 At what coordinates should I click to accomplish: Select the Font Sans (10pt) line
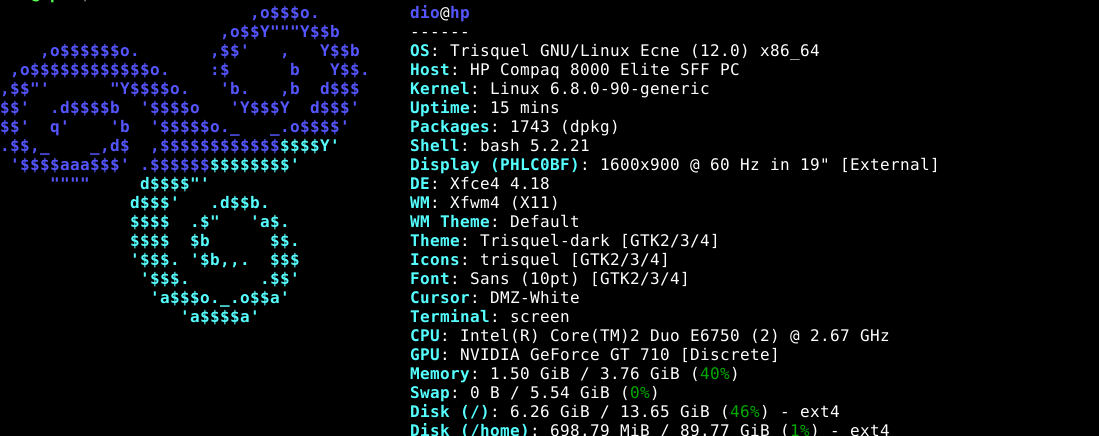(549, 279)
